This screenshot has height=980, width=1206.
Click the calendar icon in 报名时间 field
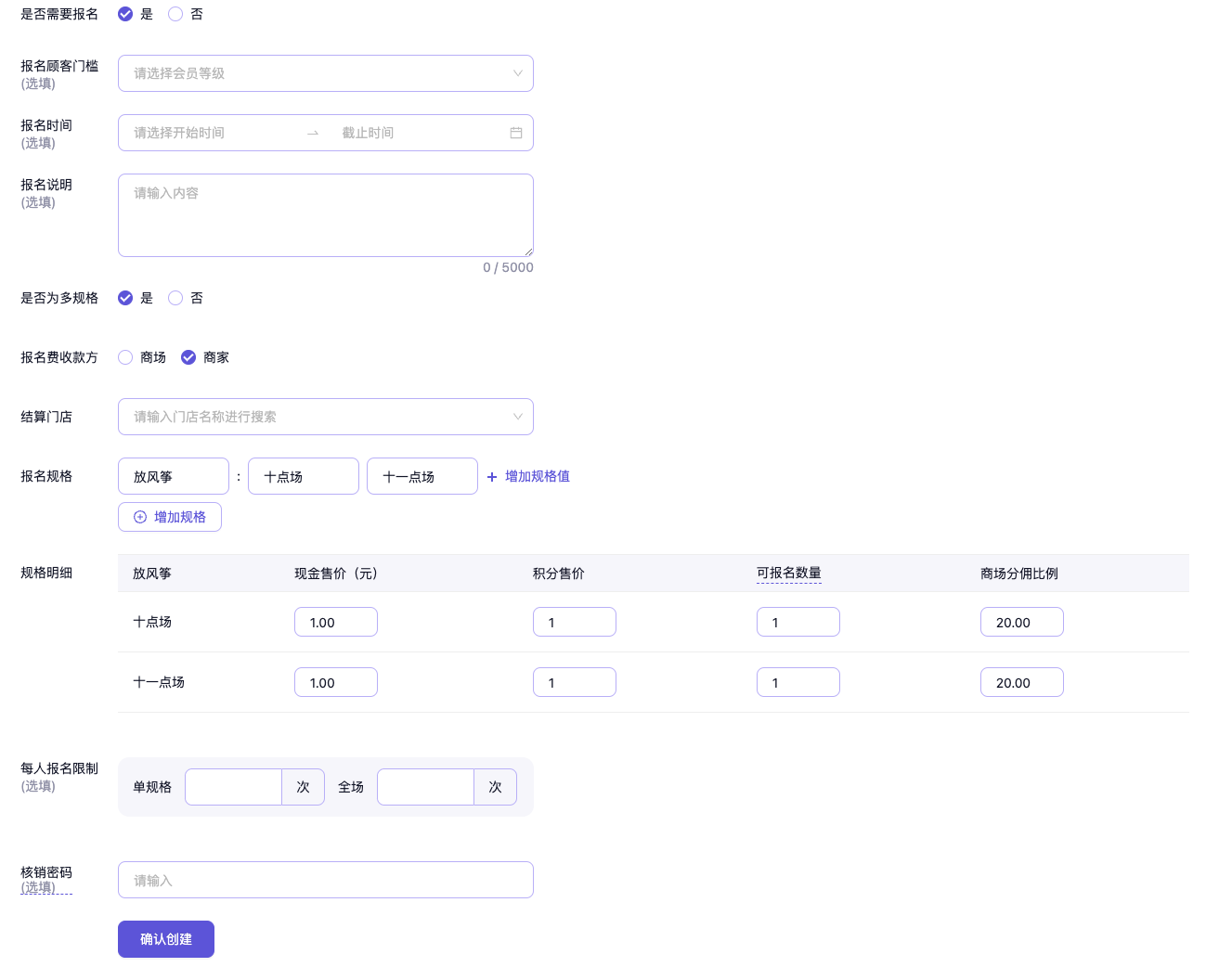click(516, 133)
